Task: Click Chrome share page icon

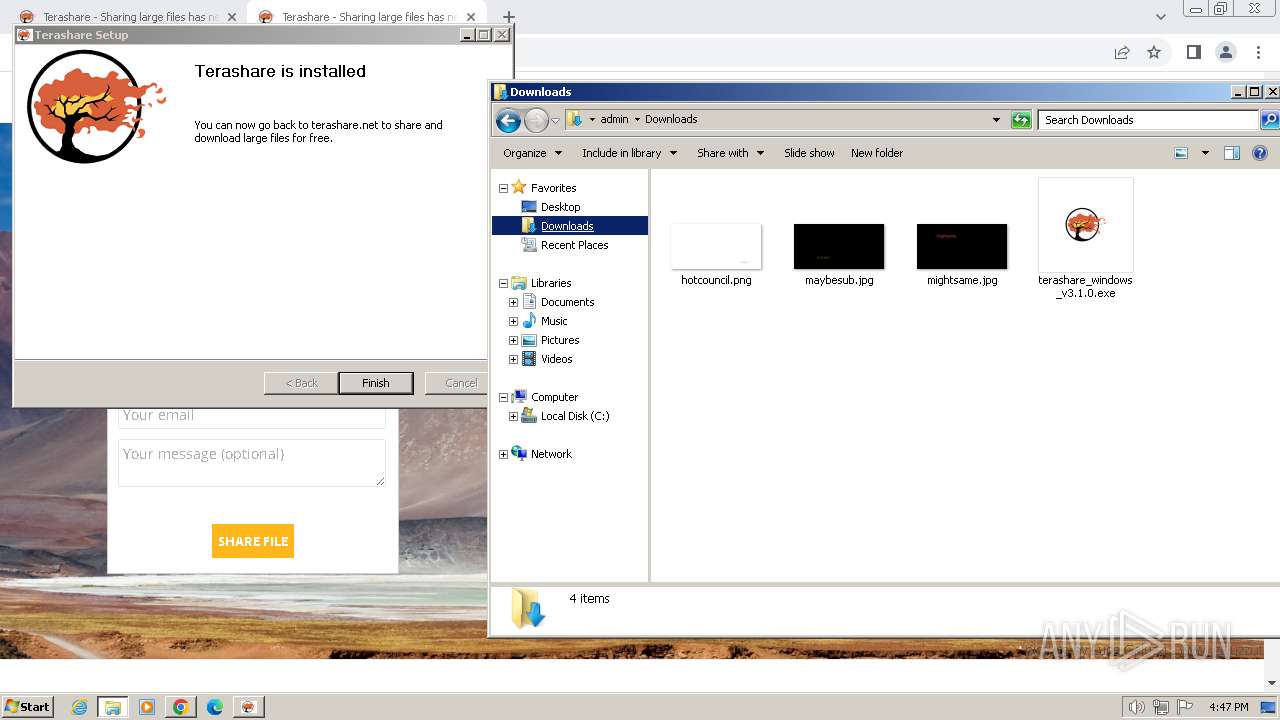Action: (1122, 52)
